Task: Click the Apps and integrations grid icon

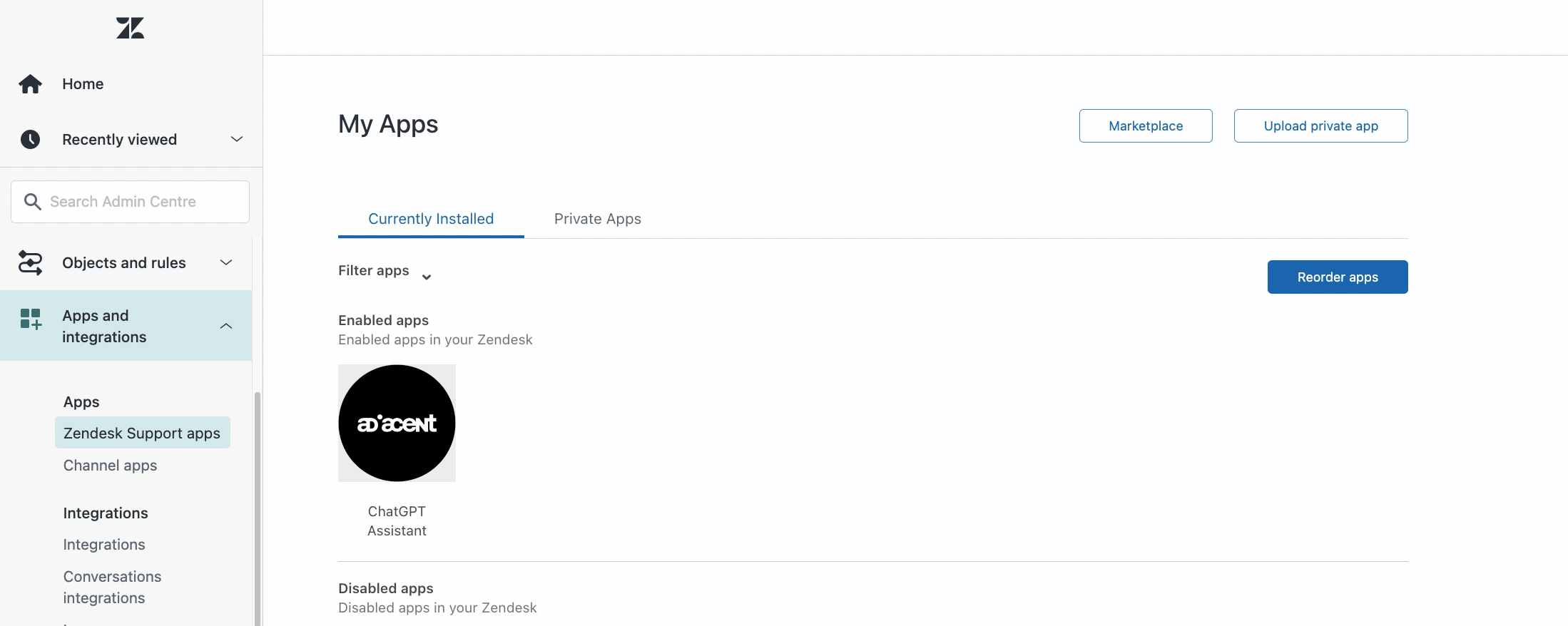Action: click(x=30, y=319)
